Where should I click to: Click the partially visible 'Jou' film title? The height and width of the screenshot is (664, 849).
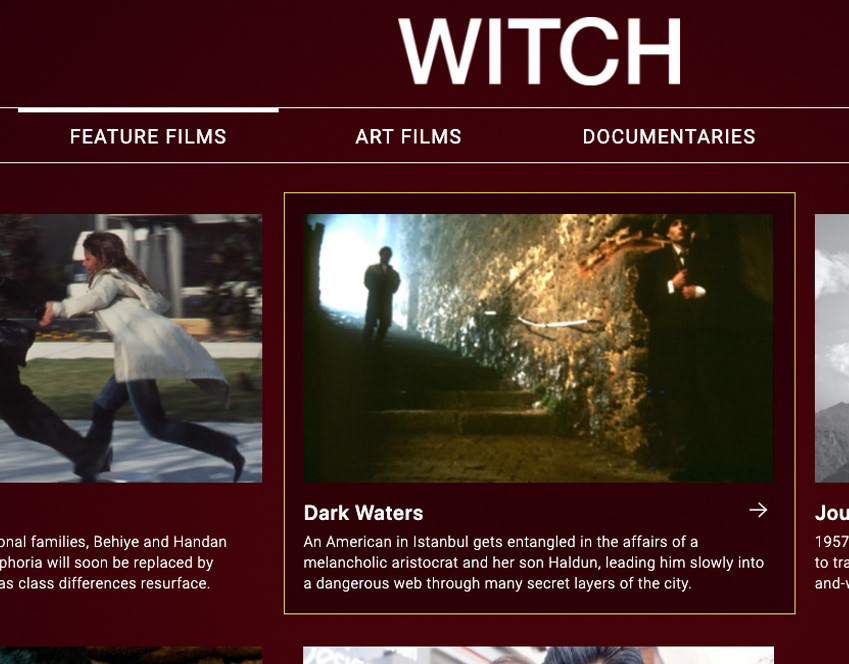click(832, 513)
